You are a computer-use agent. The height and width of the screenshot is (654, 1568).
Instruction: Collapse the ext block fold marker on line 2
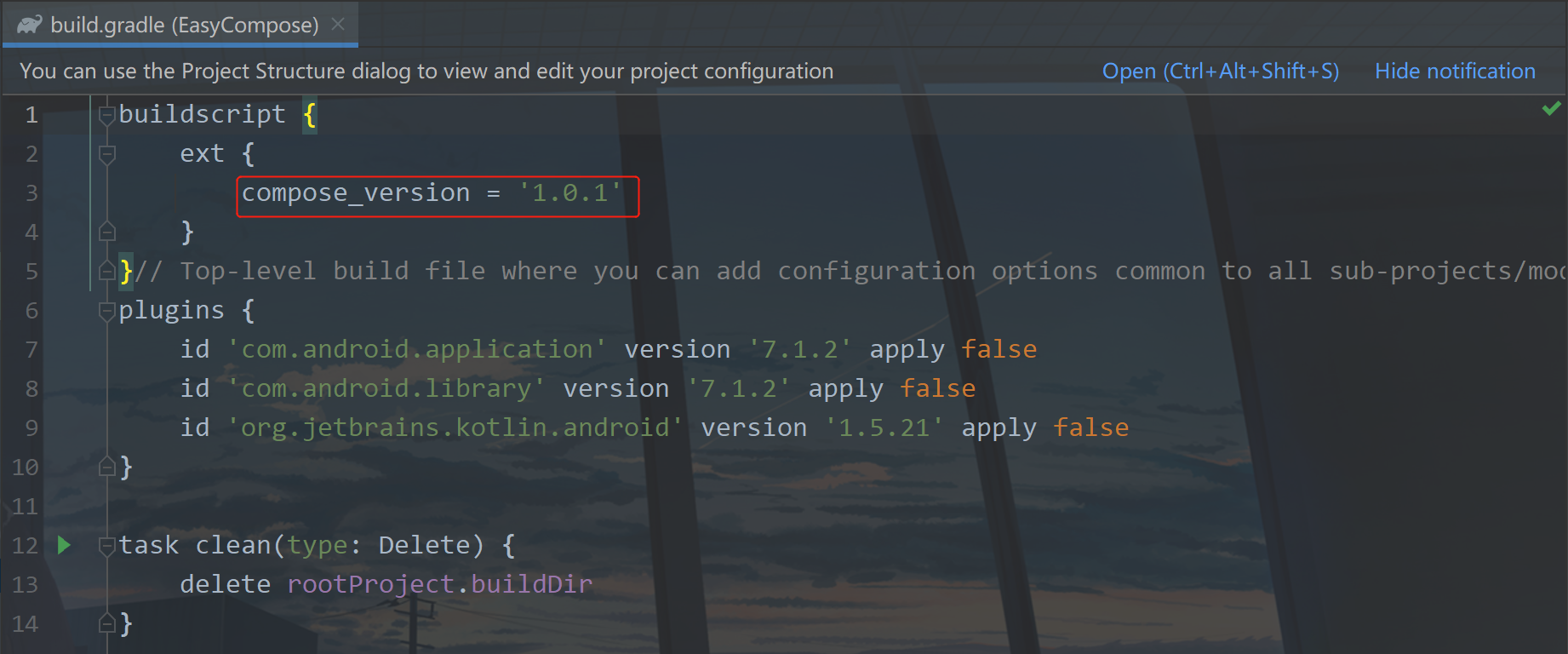pos(107,154)
